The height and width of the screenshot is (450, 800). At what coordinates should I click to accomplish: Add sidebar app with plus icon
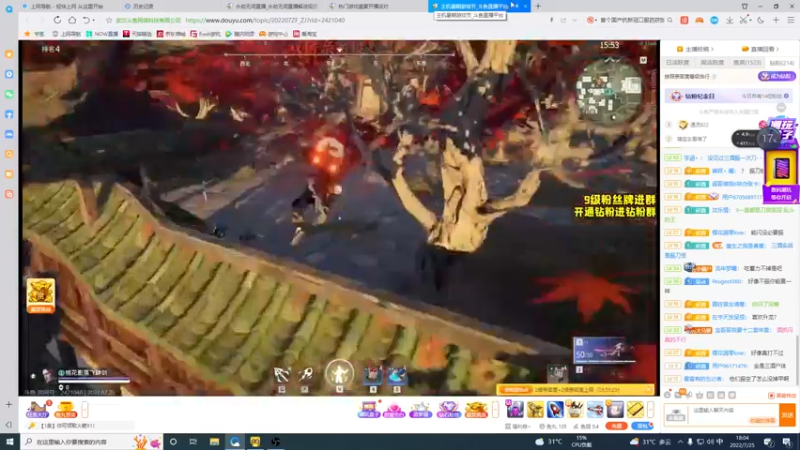(x=9, y=405)
